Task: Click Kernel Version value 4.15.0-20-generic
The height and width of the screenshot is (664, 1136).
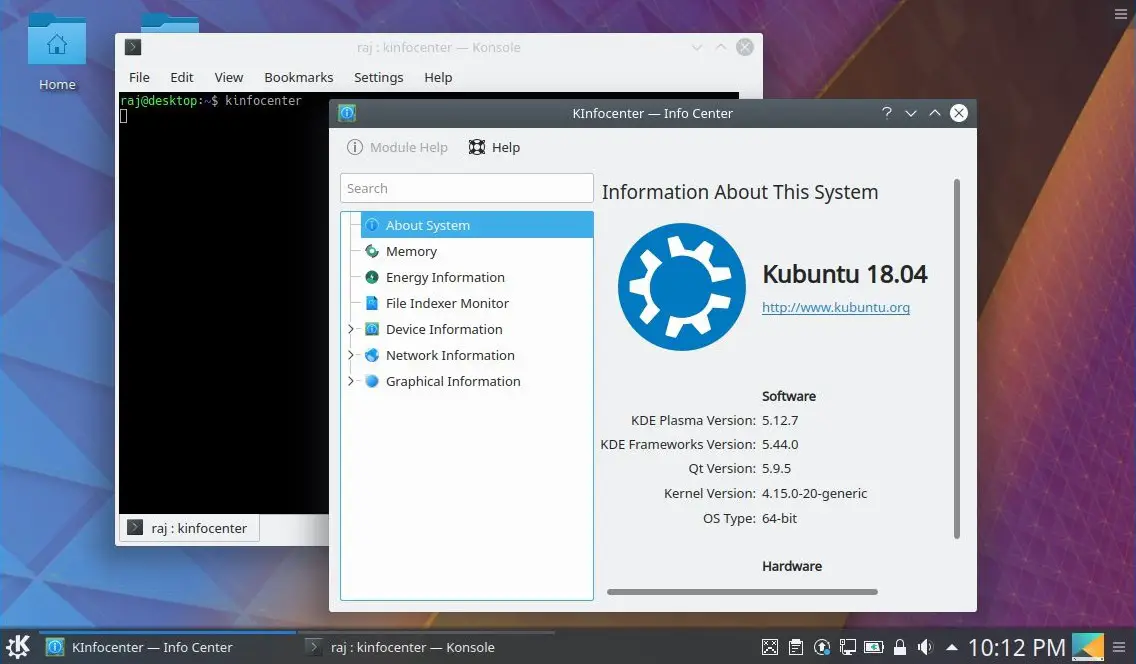Action: coord(814,493)
